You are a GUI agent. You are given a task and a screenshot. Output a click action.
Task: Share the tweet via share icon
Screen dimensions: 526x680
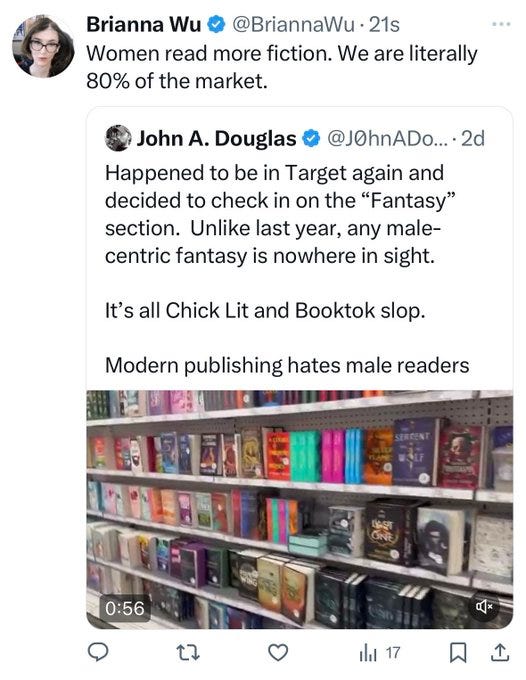click(499, 652)
